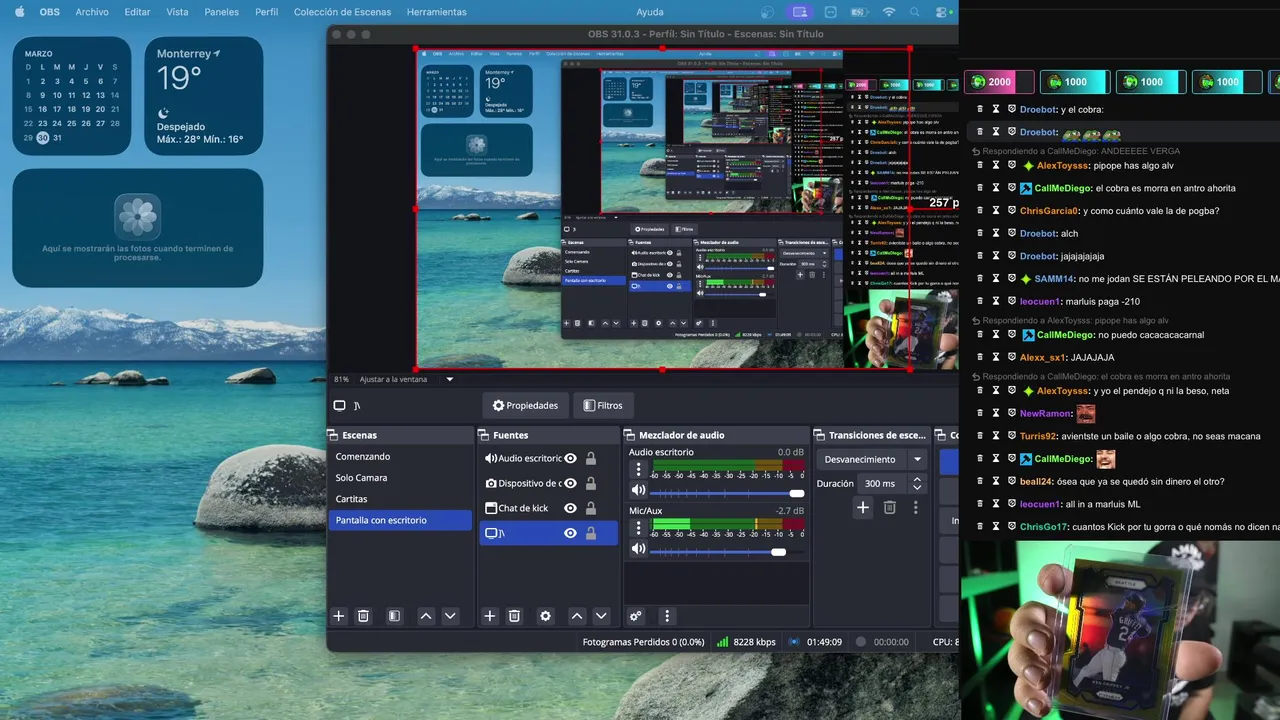Move the selected scene down
1280x720 pixels.
pos(450,616)
